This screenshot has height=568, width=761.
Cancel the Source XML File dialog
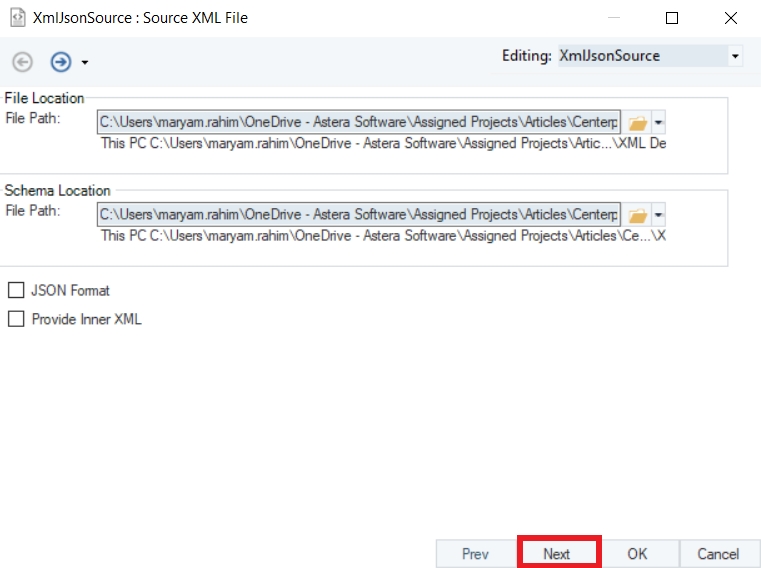718,553
